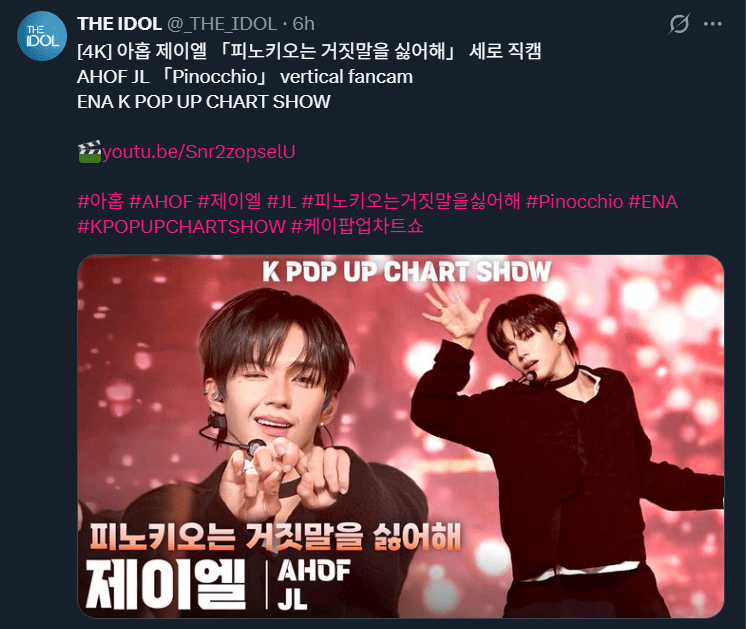This screenshot has height=629, width=746.
Task: Open the #제이엘 hashtag
Action: pos(229,202)
